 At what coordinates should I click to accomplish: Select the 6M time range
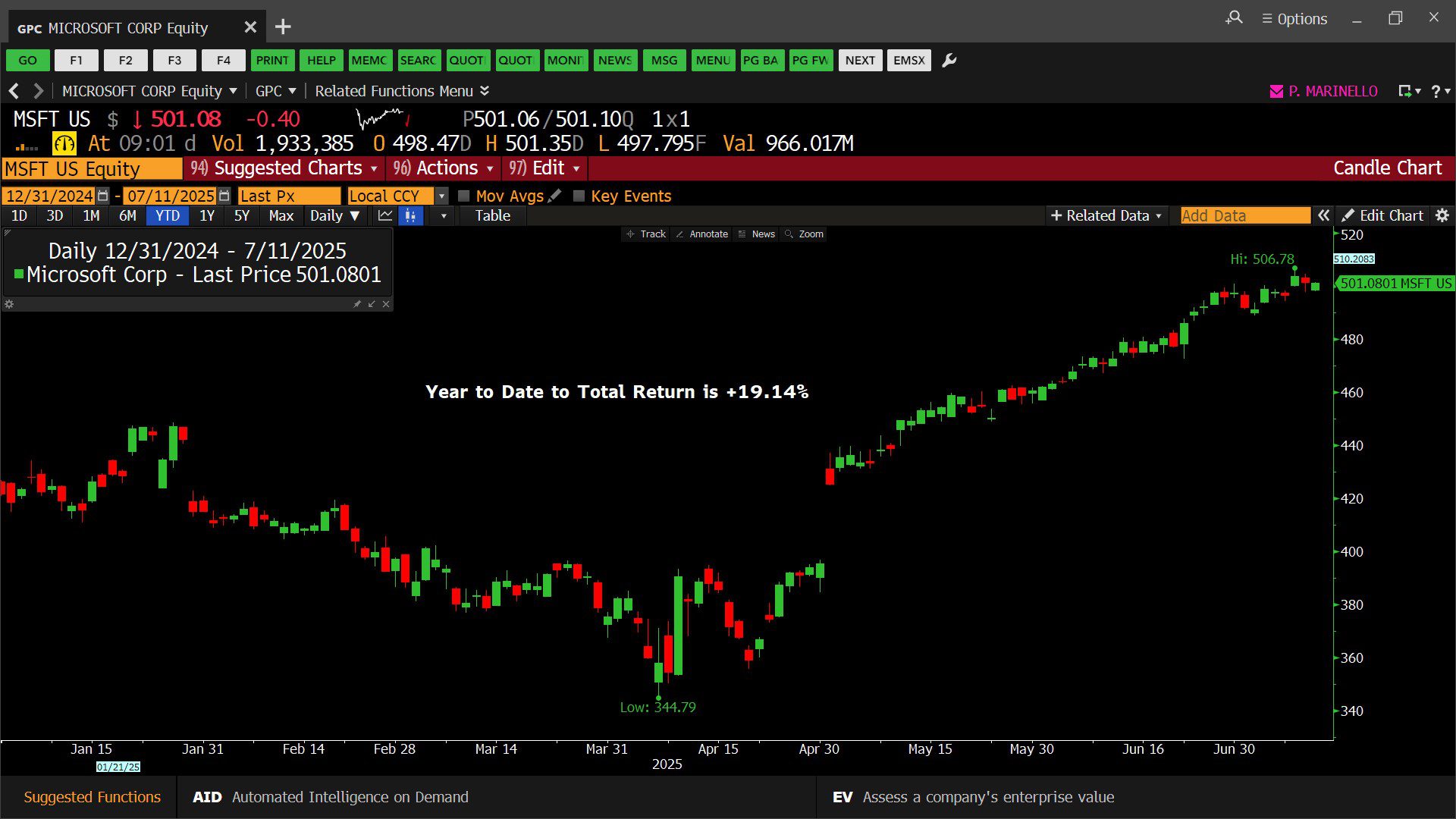tap(127, 215)
